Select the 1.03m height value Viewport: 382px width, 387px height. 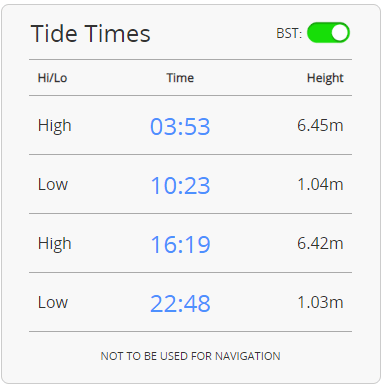click(x=320, y=303)
